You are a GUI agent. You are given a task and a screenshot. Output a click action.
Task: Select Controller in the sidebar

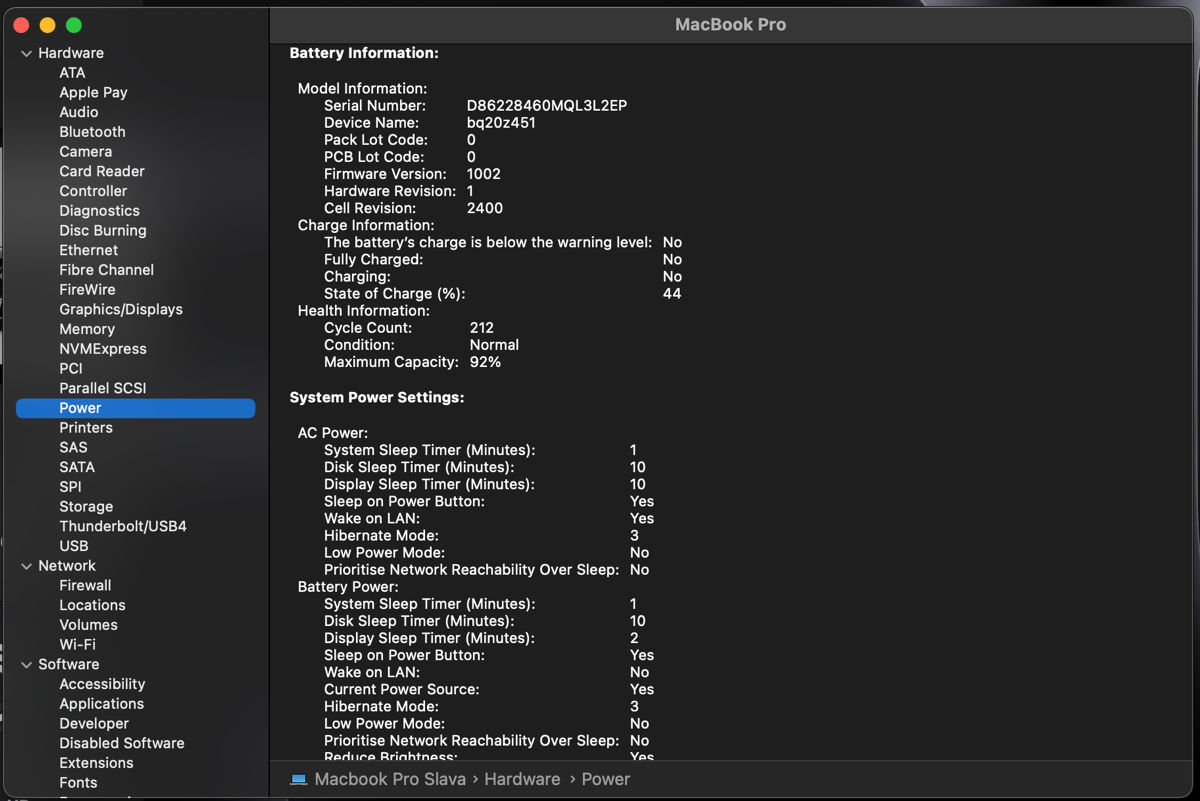tap(93, 191)
